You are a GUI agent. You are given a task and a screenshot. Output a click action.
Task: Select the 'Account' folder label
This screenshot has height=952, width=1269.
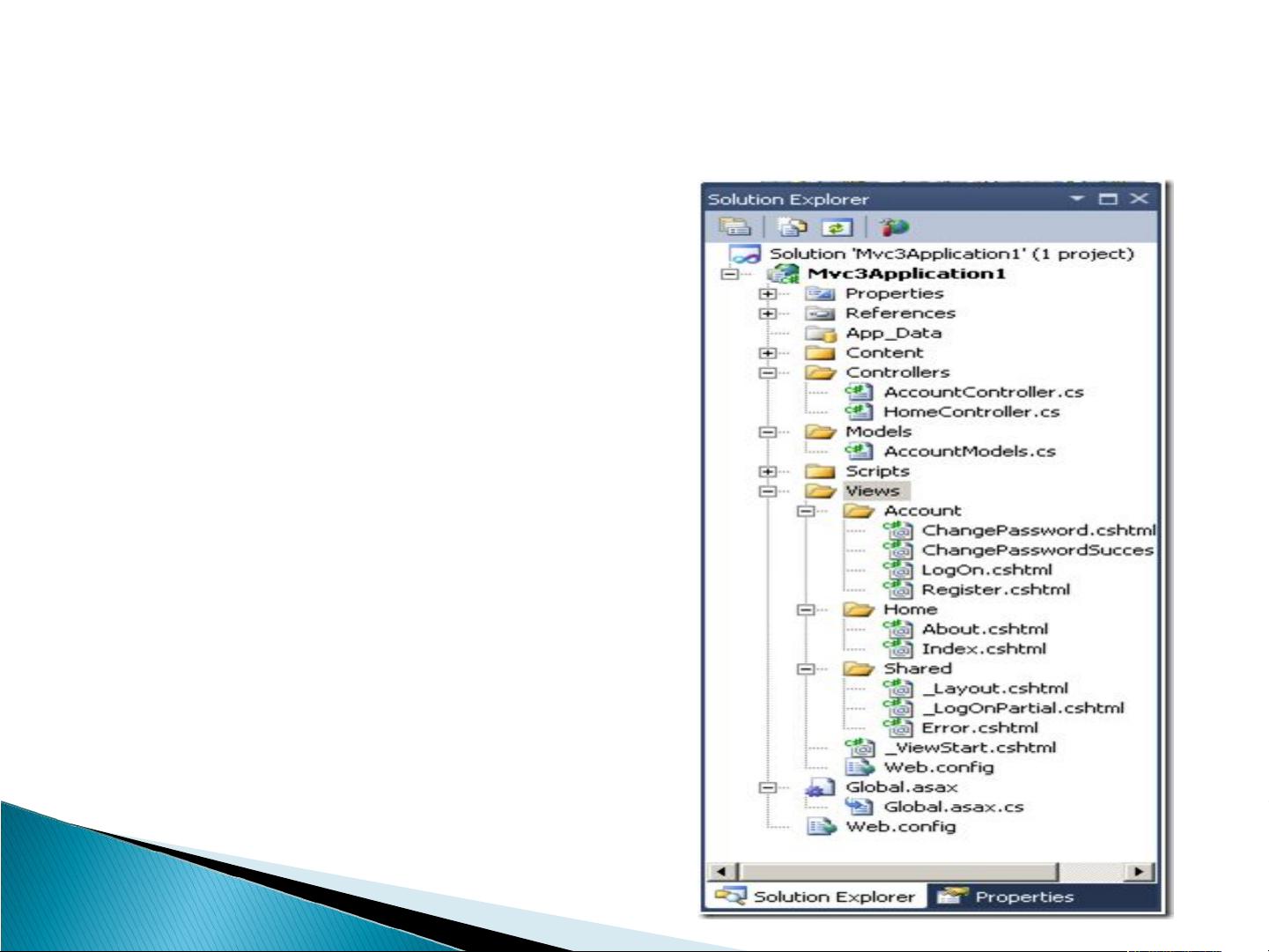(x=922, y=511)
